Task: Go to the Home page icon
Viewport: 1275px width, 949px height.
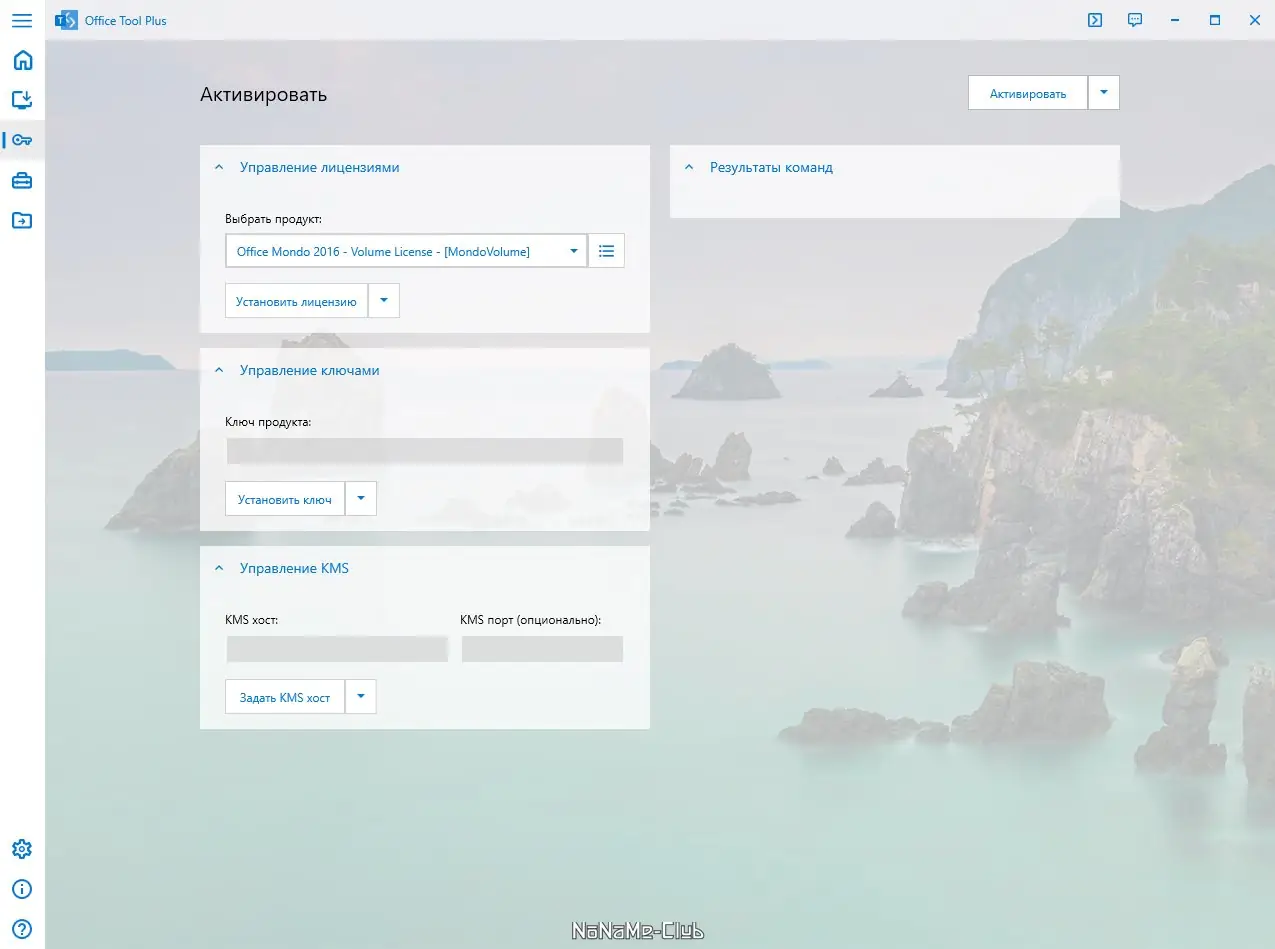Action: coord(22,60)
